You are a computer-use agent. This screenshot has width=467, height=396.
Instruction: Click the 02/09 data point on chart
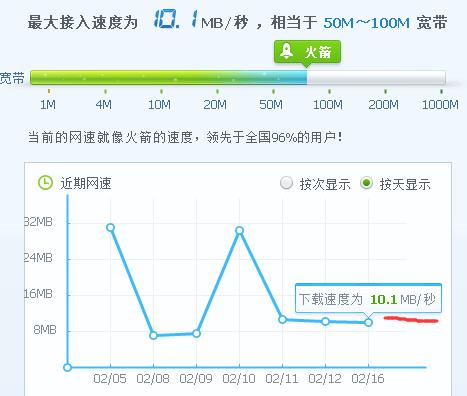tap(196, 333)
